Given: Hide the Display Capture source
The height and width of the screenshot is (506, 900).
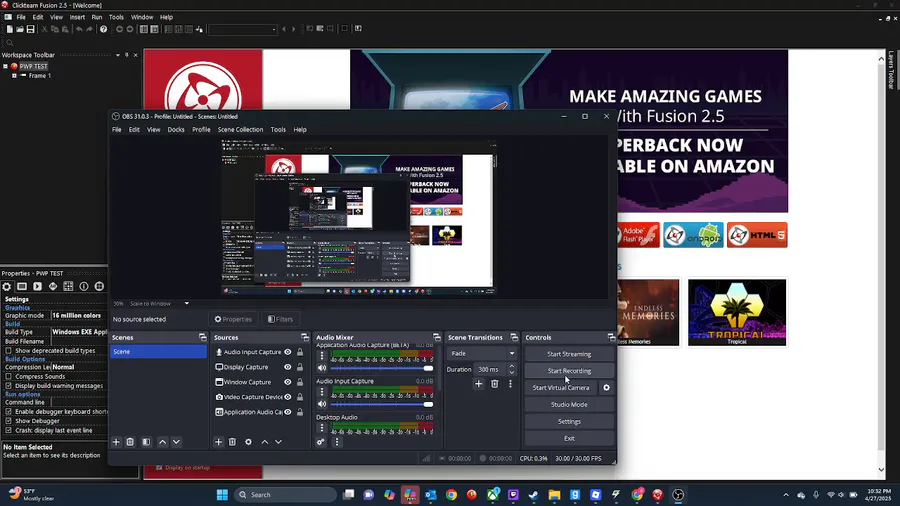Looking at the screenshot, I should (x=288, y=367).
